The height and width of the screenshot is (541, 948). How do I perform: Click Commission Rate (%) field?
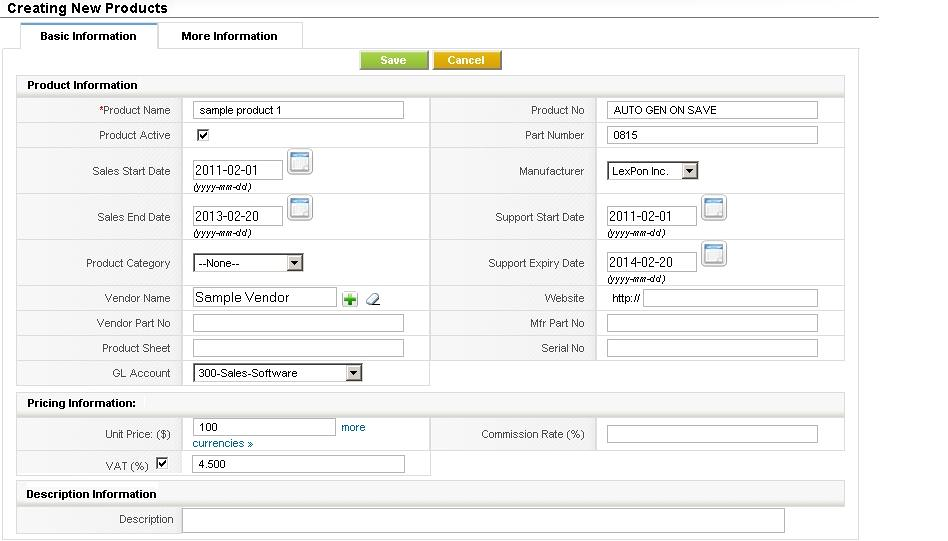712,434
